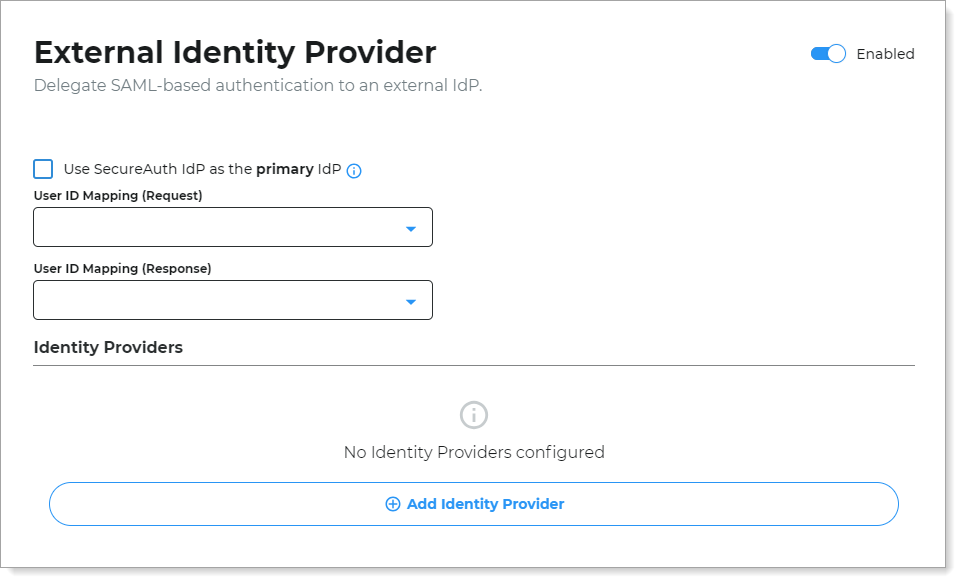Click the Identity Providers section heading

109,347
